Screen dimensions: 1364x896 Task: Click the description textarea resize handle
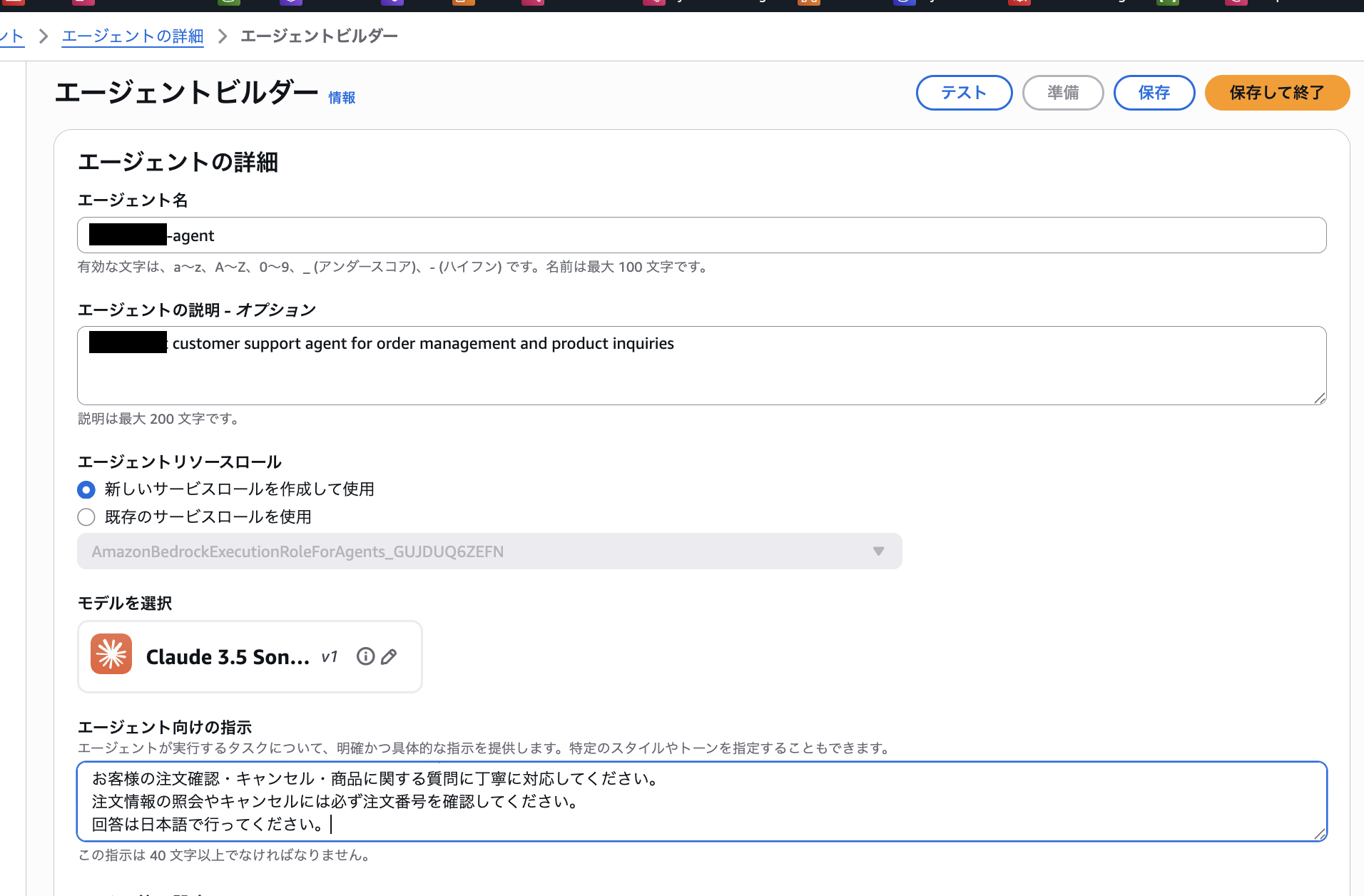pos(1319,398)
